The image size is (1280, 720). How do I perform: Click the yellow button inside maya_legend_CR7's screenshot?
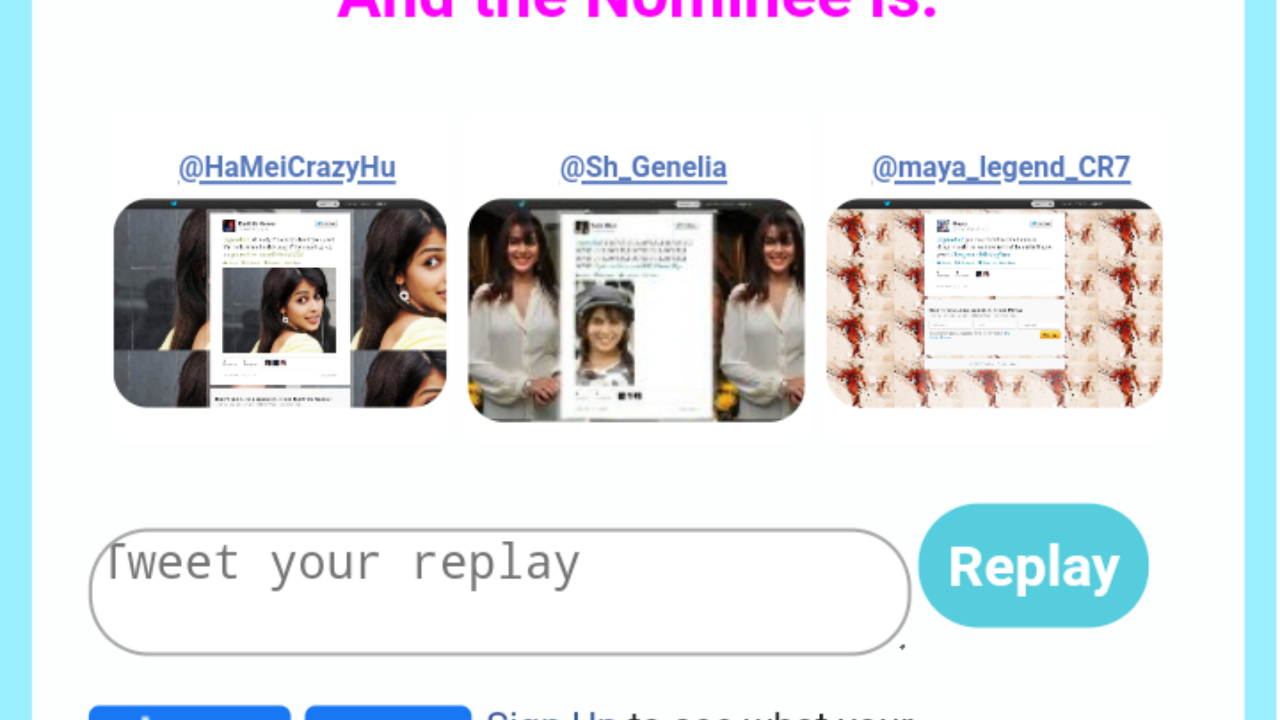point(1050,334)
